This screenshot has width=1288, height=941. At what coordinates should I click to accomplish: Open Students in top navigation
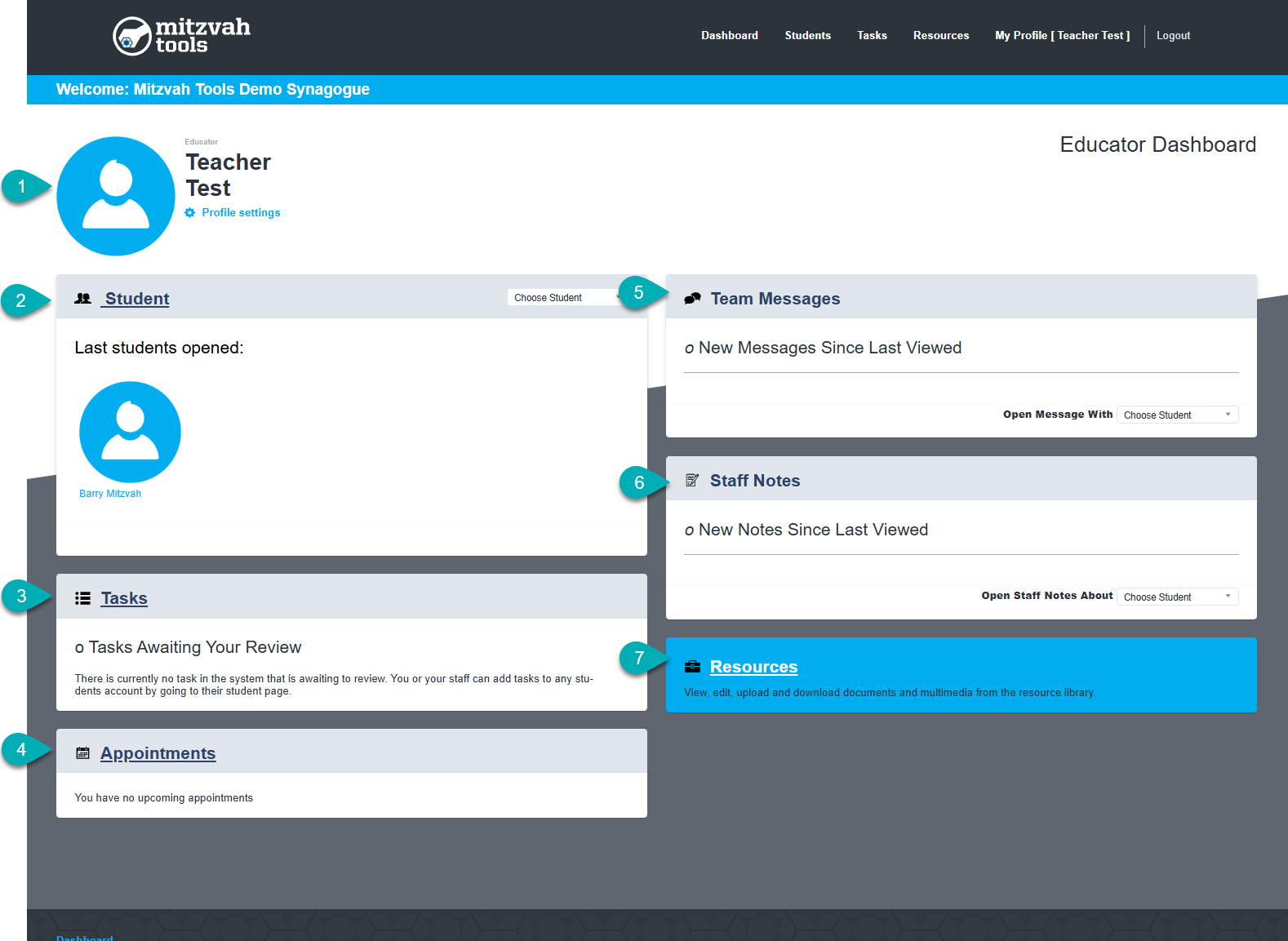tap(808, 36)
